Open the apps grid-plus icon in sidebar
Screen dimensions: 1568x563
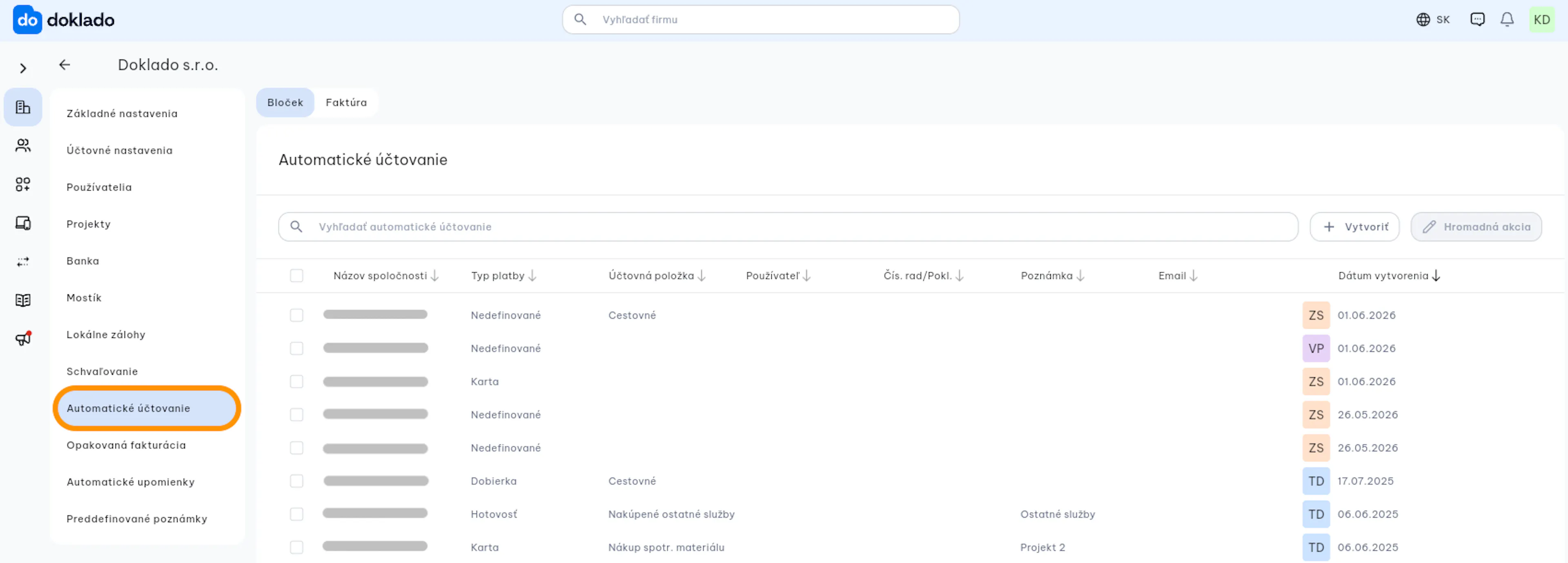(x=23, y=185)
